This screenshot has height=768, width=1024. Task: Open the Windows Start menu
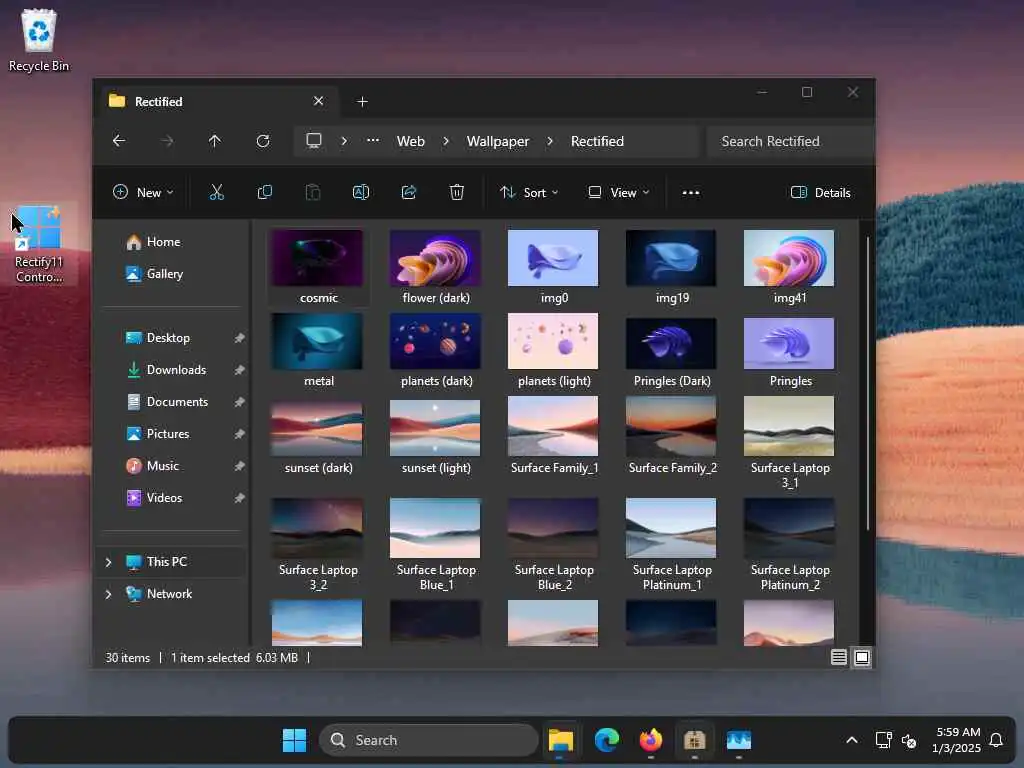pos(295,740)
